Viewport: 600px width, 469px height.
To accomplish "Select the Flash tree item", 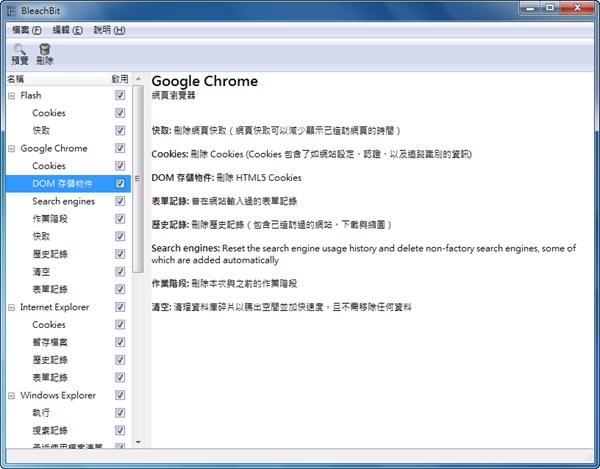I will 31,95.
